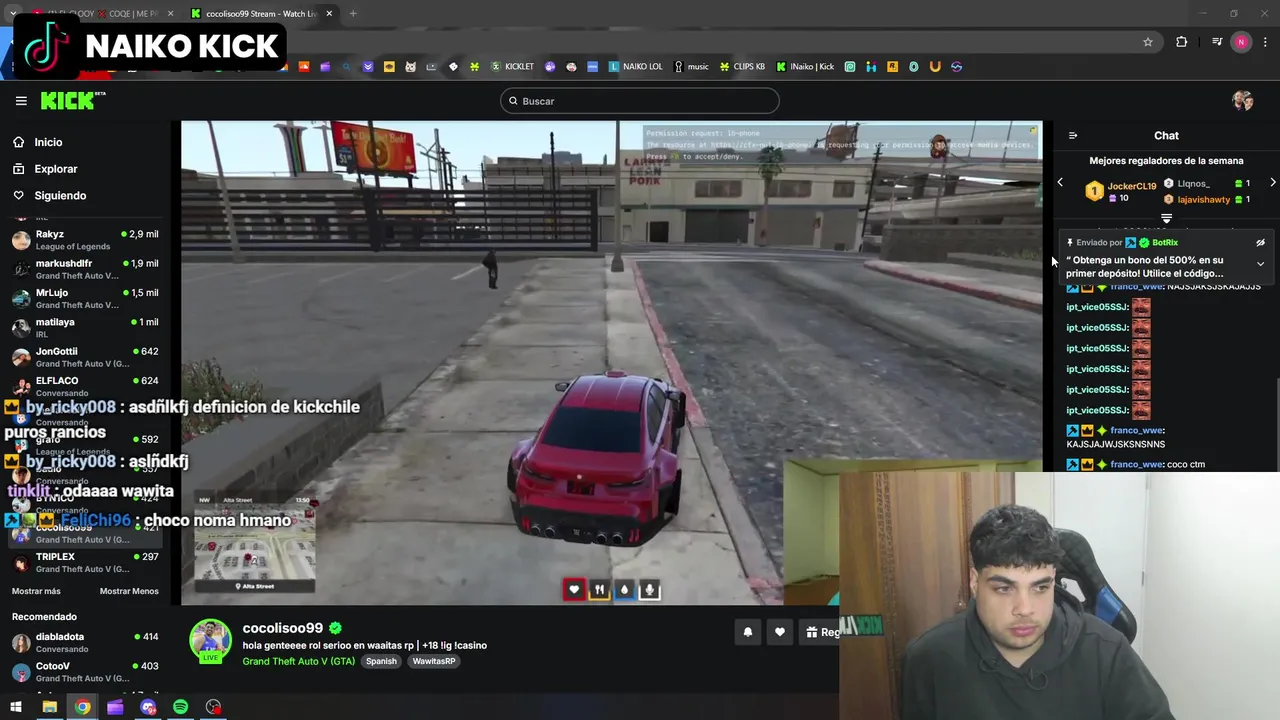Open lajavishawty gifter profile

(1203, 200)
